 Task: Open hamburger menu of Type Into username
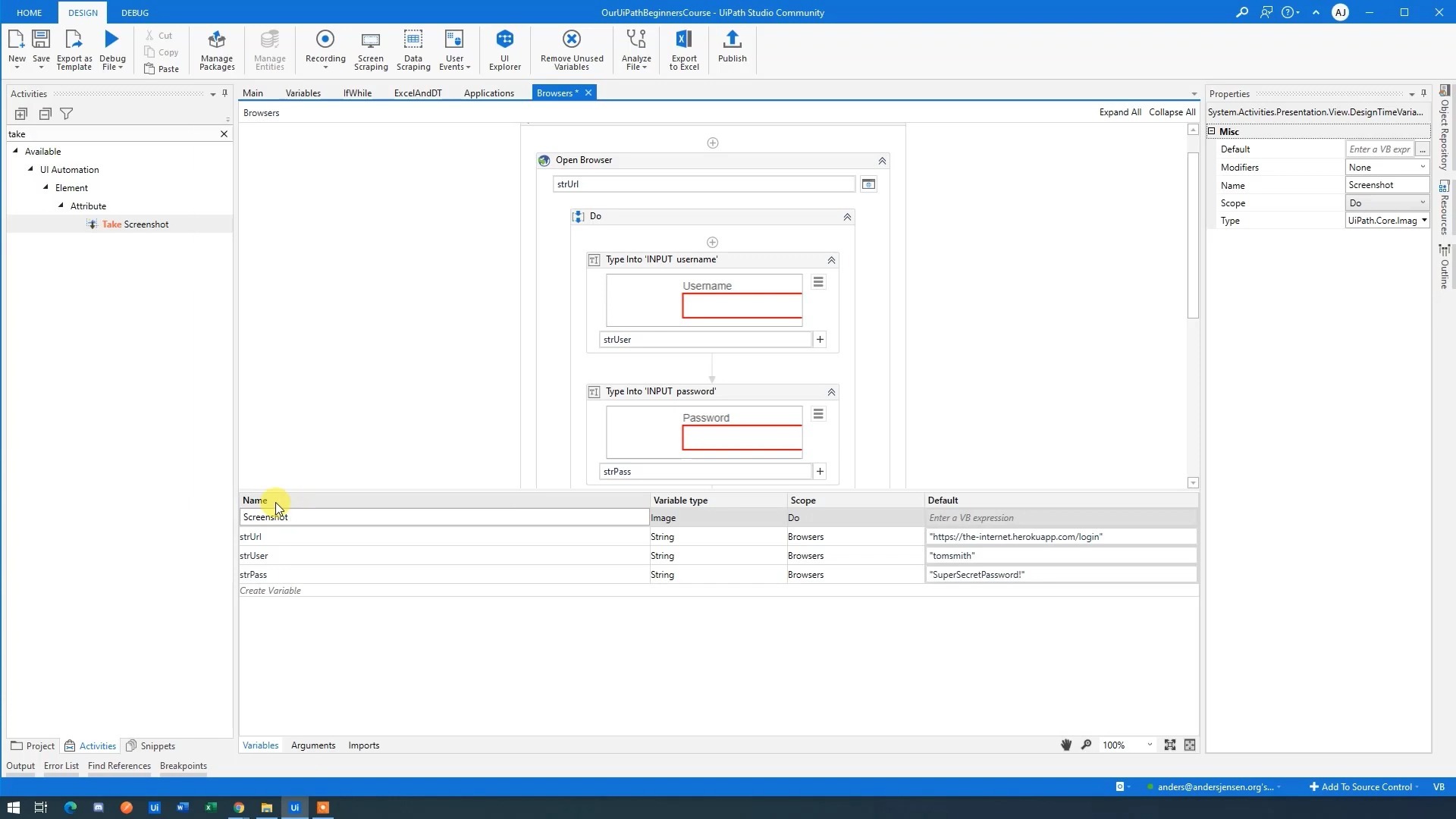(818, 282)
